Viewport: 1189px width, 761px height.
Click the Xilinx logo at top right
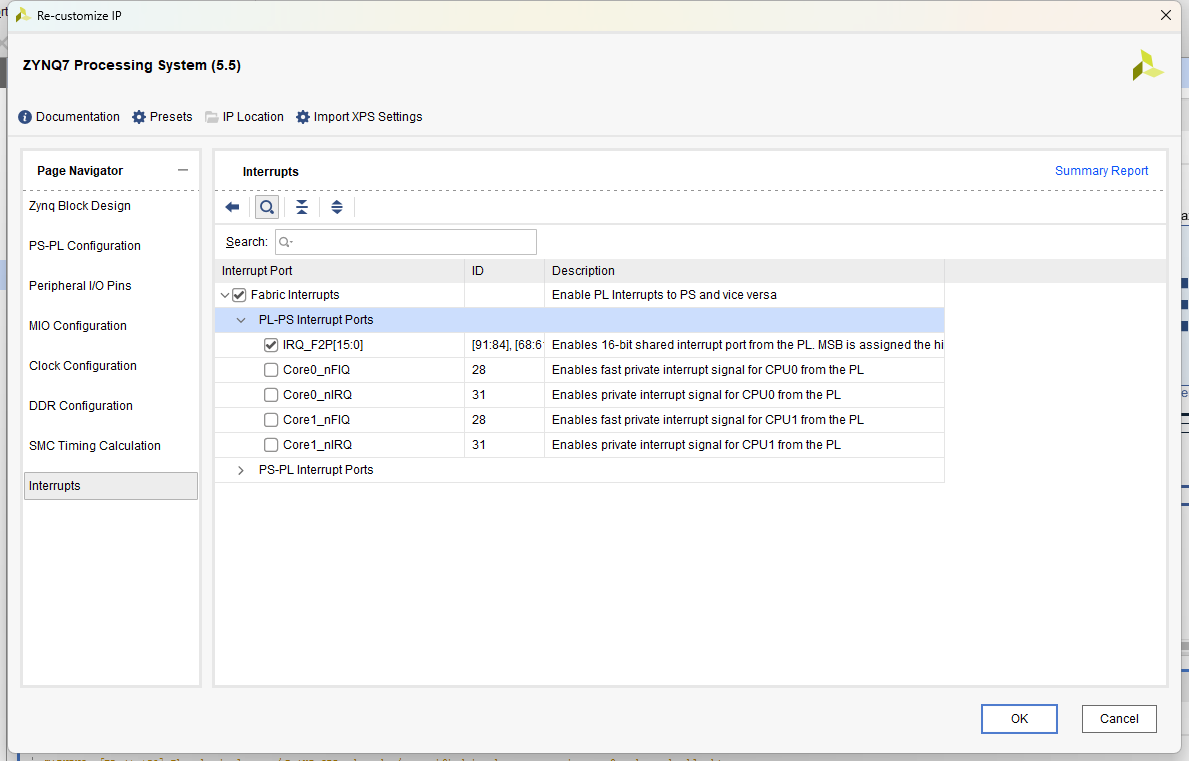pos(1147,65)
